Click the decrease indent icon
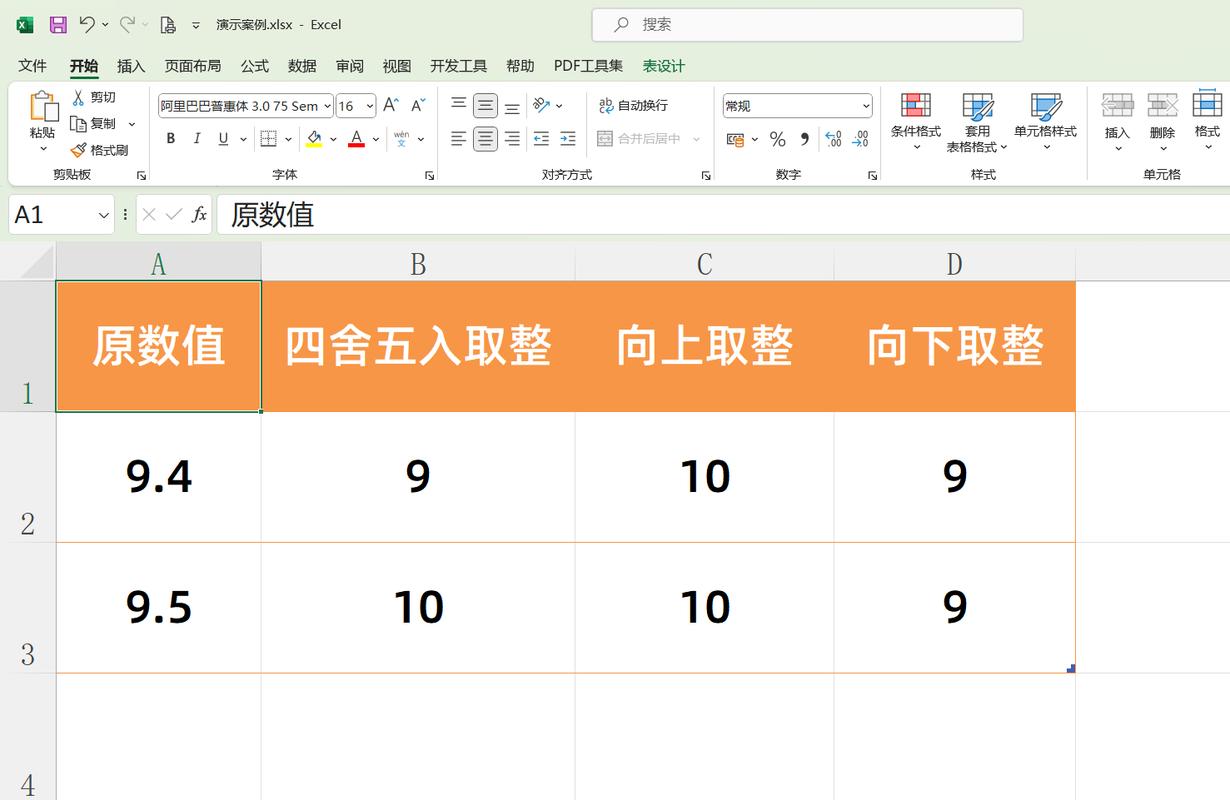1230x800 pixels. 541,139
